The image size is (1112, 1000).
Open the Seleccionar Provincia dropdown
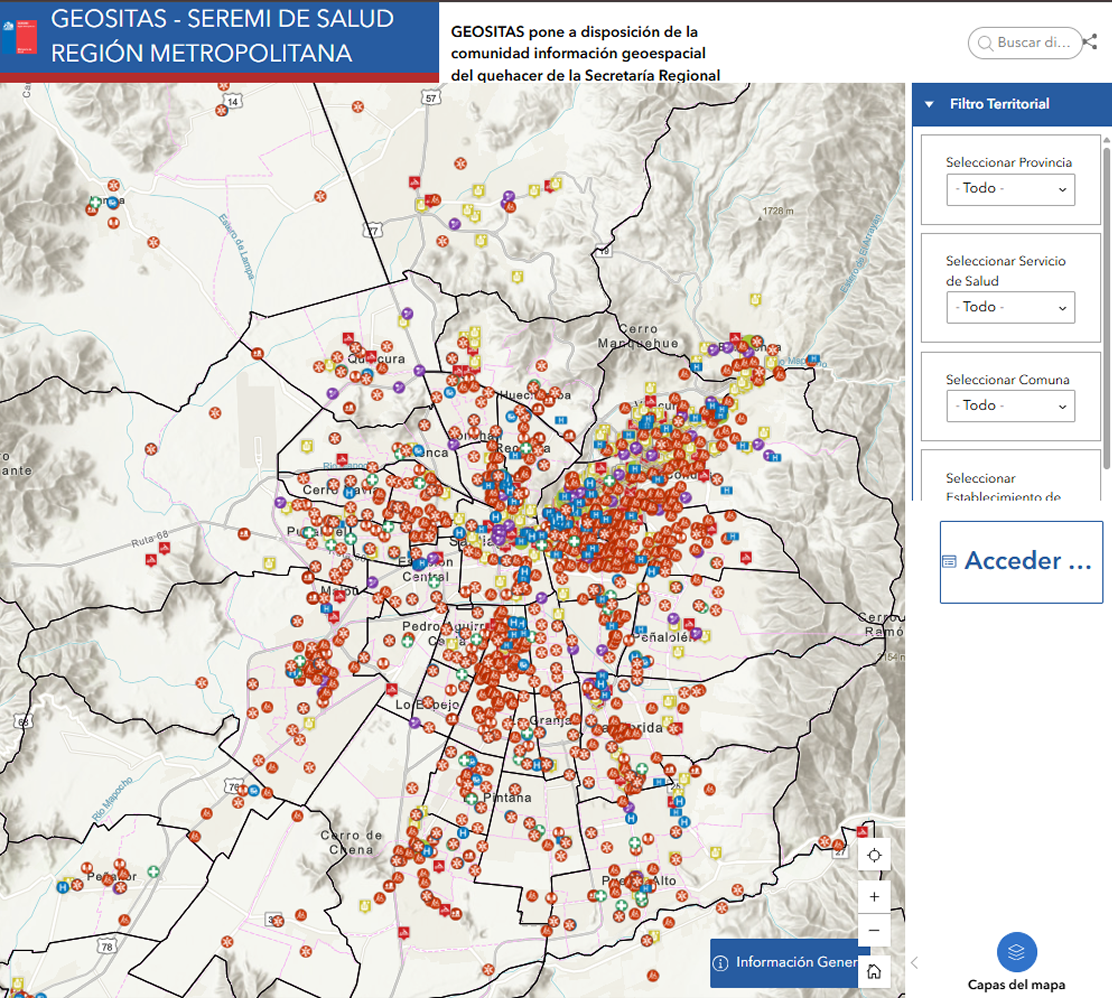pyautogui.click(x=1010, y=189)
